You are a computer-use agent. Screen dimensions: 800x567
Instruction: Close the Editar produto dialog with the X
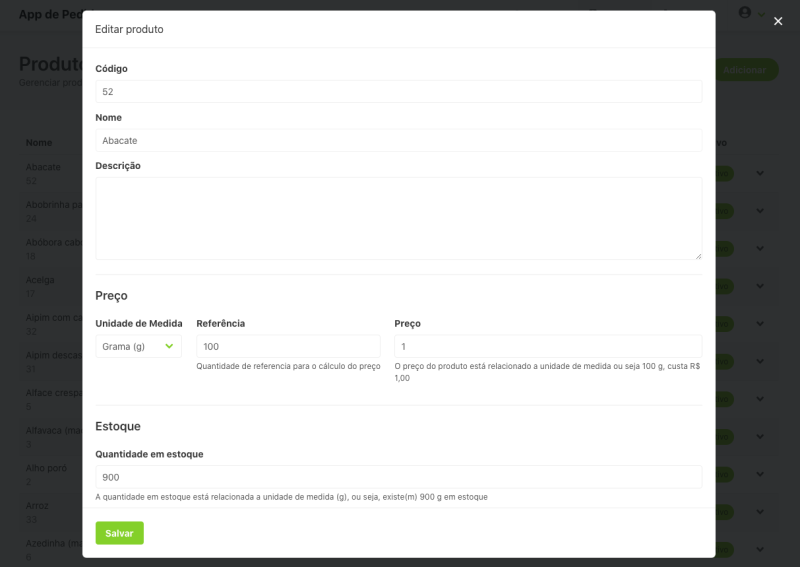pyautogui.click(x=778, y=21)
